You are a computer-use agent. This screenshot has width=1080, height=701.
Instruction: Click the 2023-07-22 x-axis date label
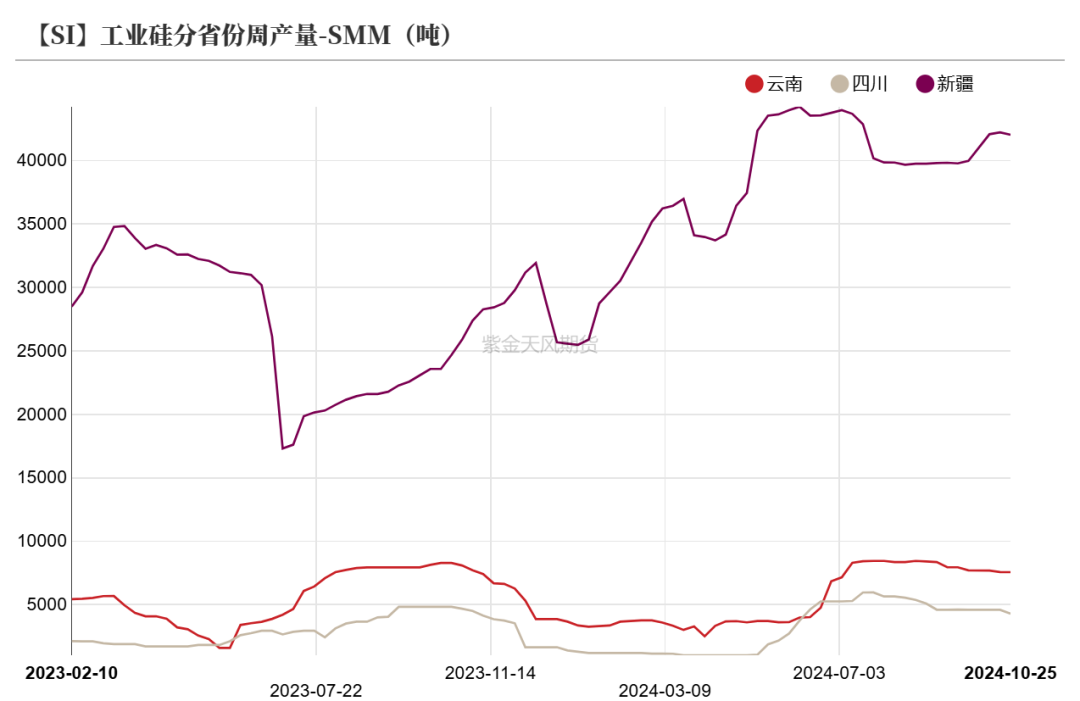[316, 691]
